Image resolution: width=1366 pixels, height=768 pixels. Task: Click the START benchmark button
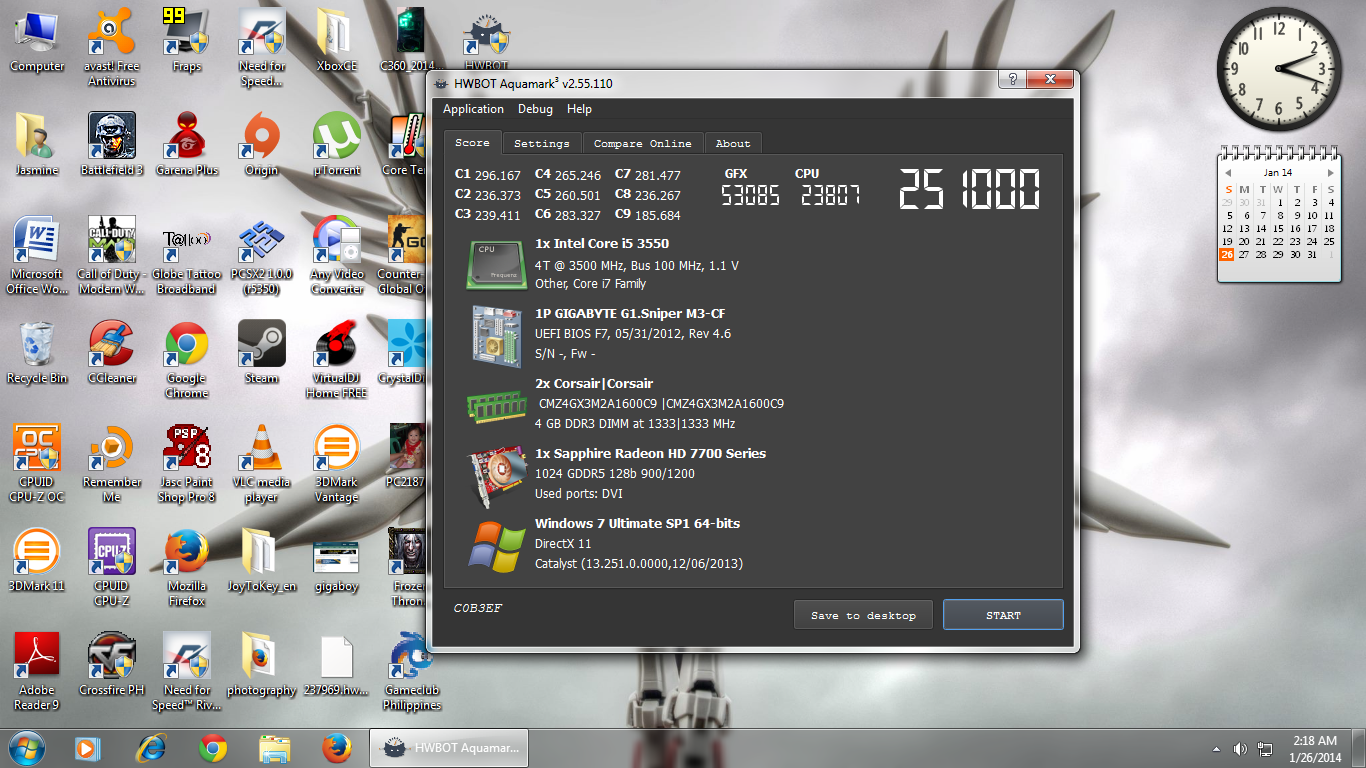(x=1003, y=615)
